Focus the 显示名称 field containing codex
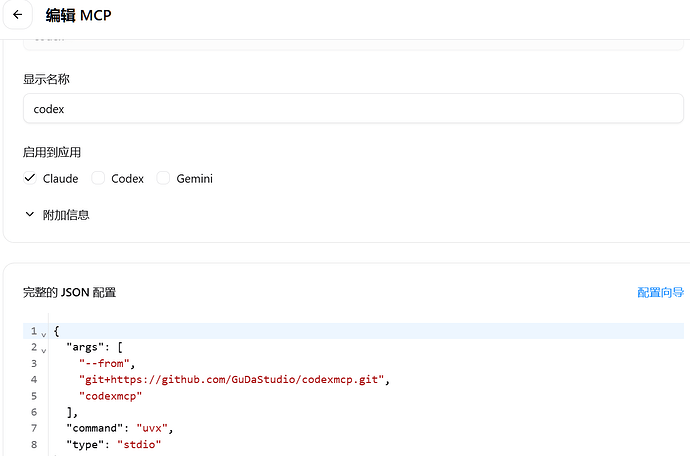The image size is (690, 456). [353, 108]
